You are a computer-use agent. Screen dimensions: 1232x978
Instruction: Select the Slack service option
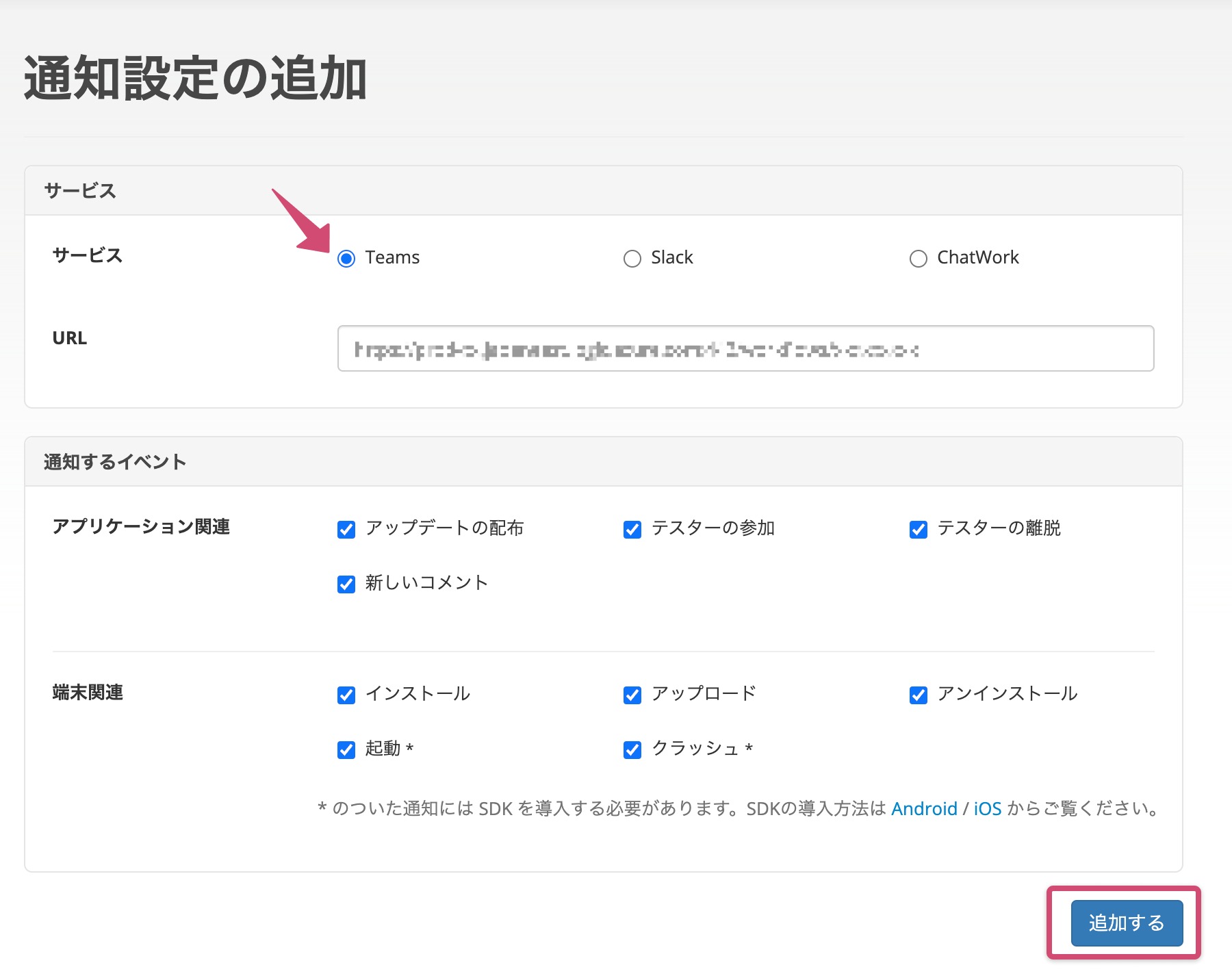tap(633, 258)
